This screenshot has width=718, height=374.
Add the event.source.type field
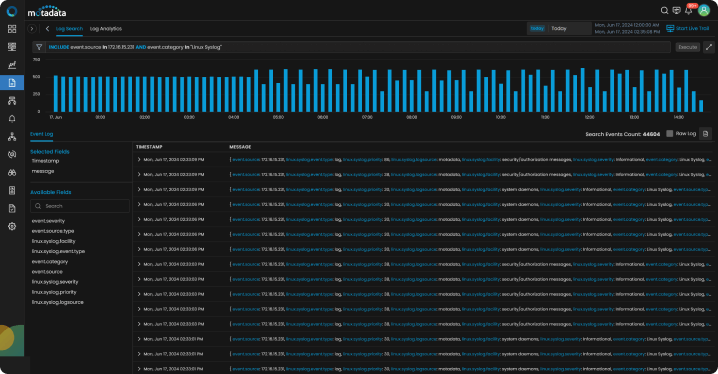[x=53, y=231]
